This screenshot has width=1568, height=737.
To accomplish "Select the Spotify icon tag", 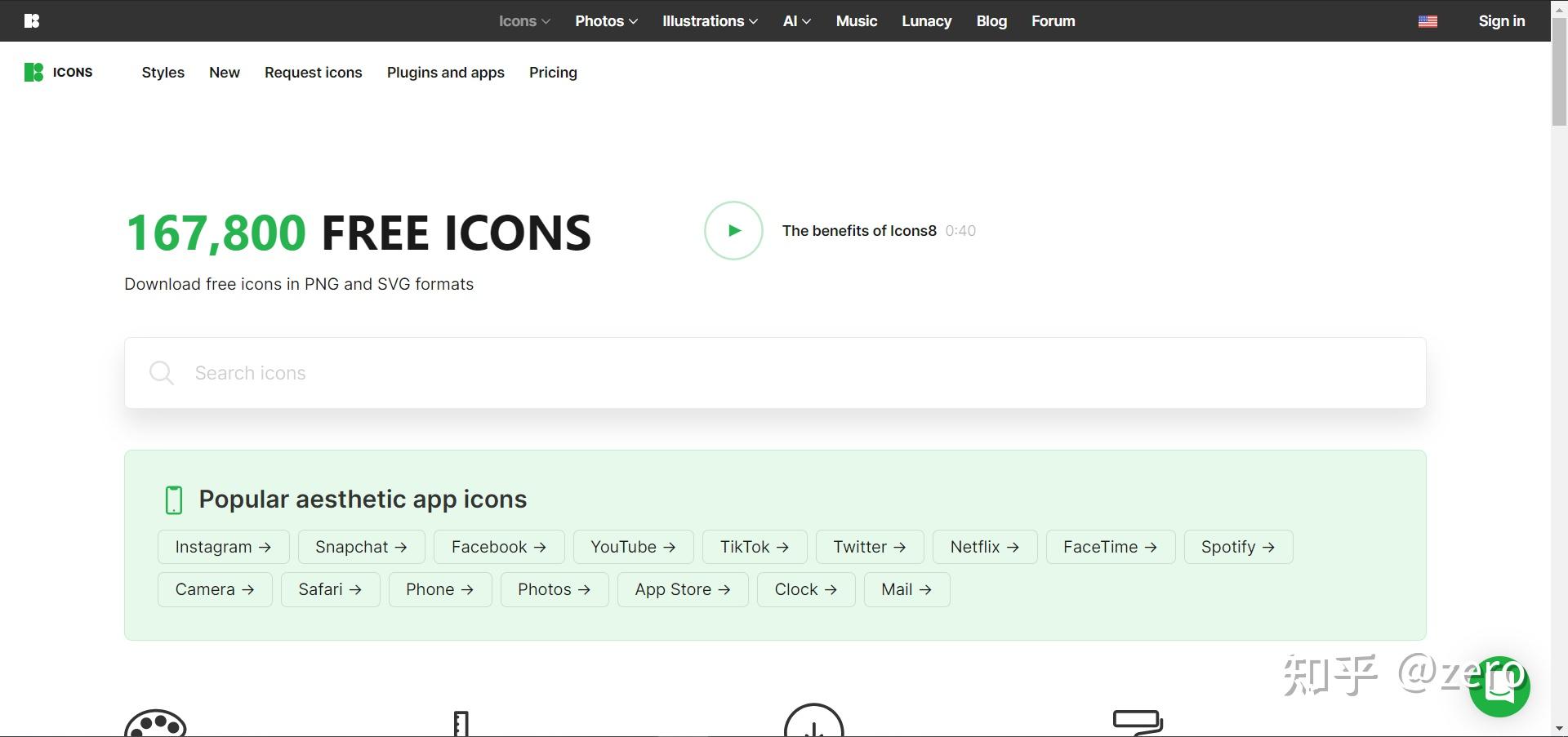I will pos(1238,547).
